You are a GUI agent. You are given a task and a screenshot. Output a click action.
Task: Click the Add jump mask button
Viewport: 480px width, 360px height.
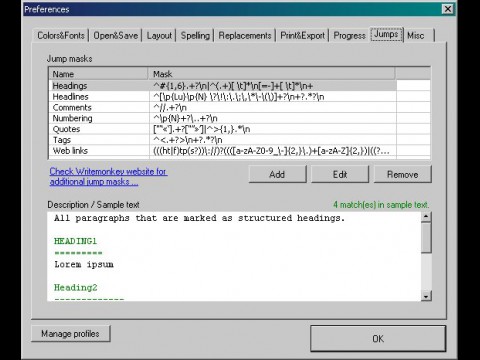point(277,174)
